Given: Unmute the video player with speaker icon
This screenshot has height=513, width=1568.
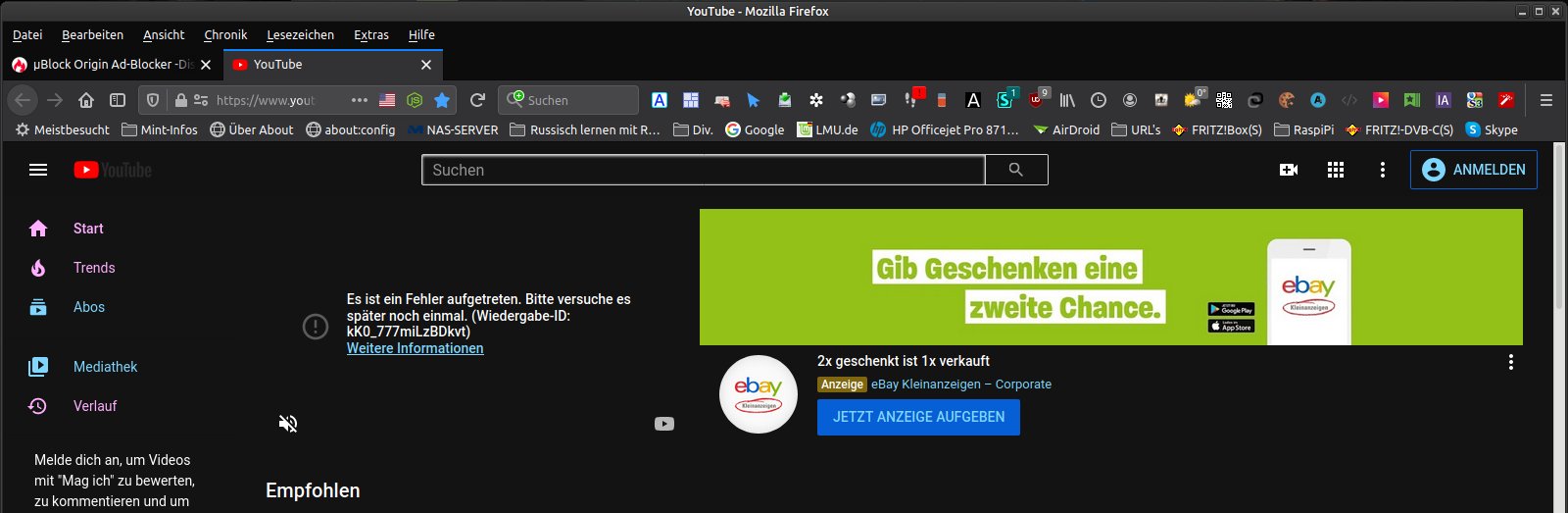Looking at the screenshot, I should point(288,424).
